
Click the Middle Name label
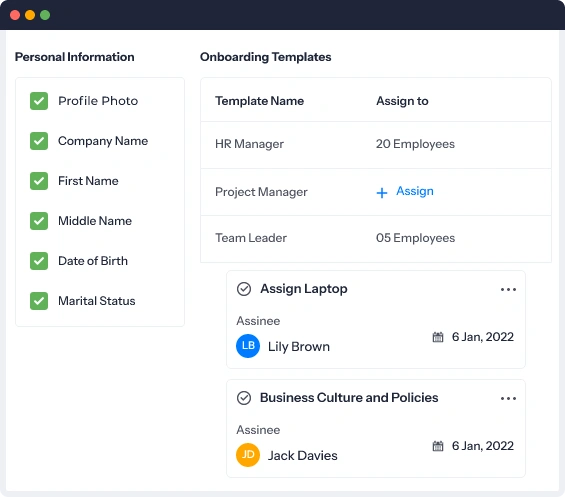(95, 221)
